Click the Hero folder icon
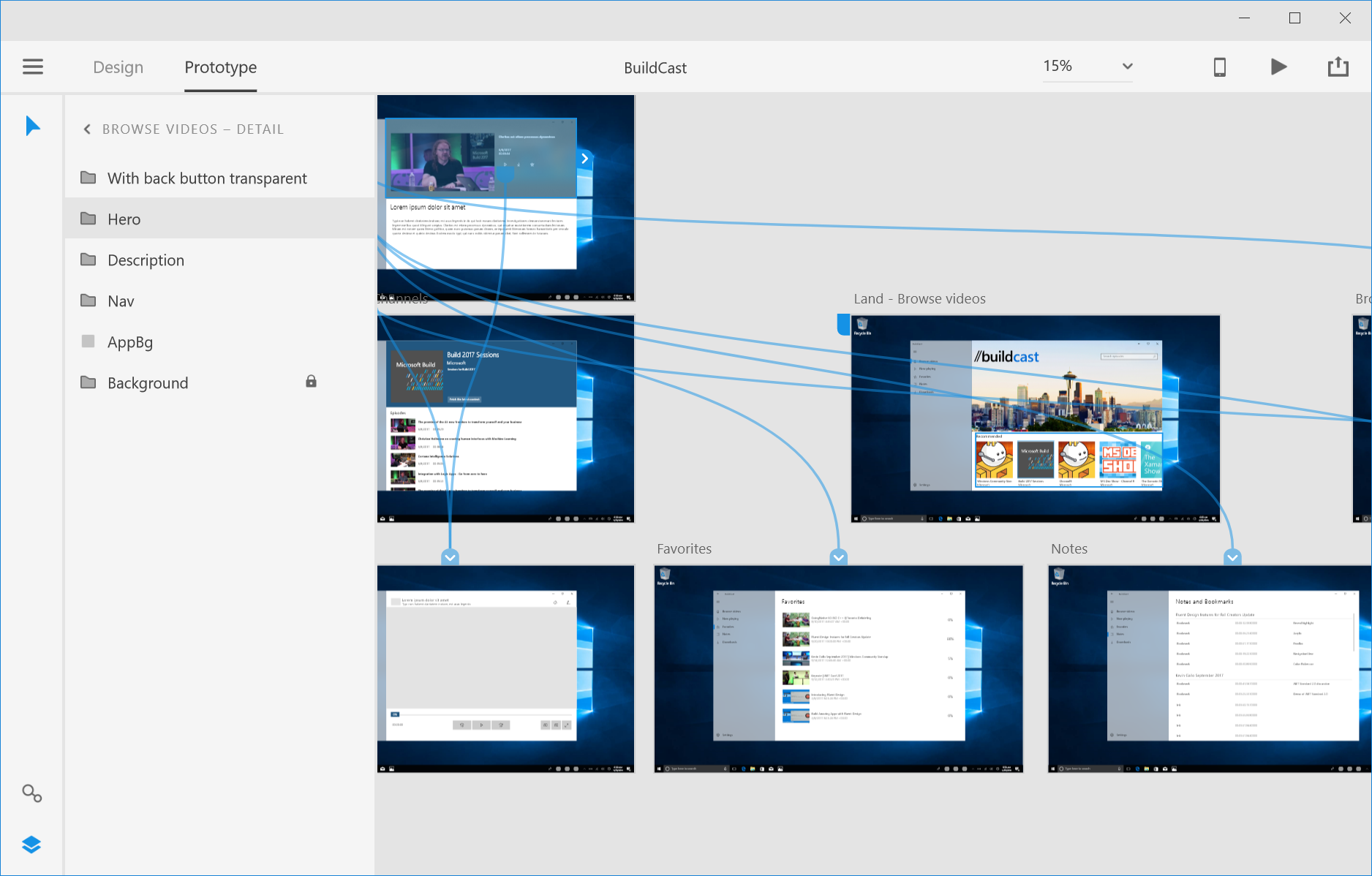 88,218
